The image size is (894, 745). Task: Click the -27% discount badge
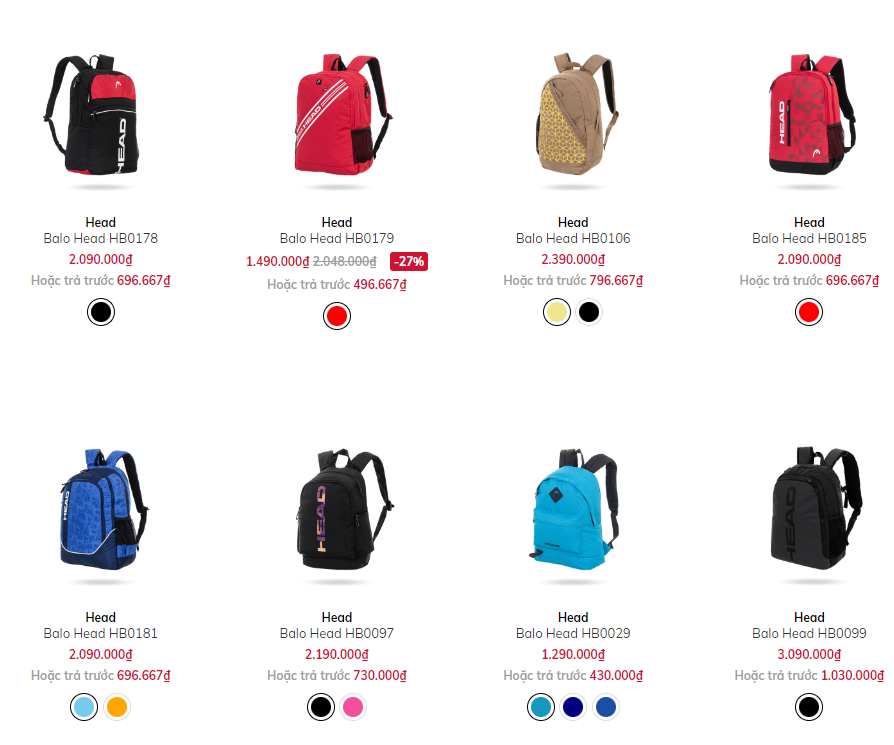pyautogui.click(x=409, y=262)
